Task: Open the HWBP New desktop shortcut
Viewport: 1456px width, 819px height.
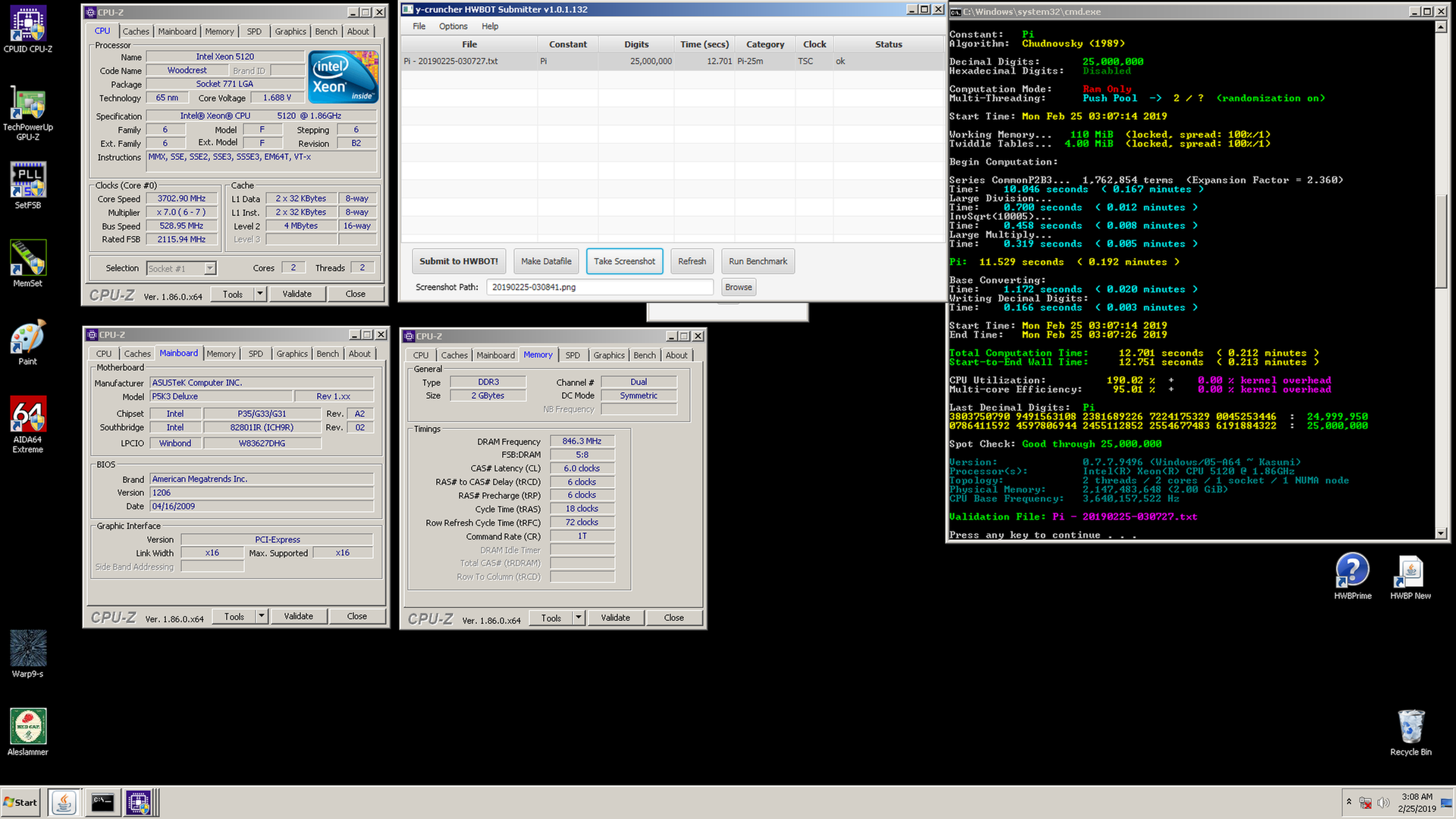Action: pyautogui.click(x=1410, y=576)
